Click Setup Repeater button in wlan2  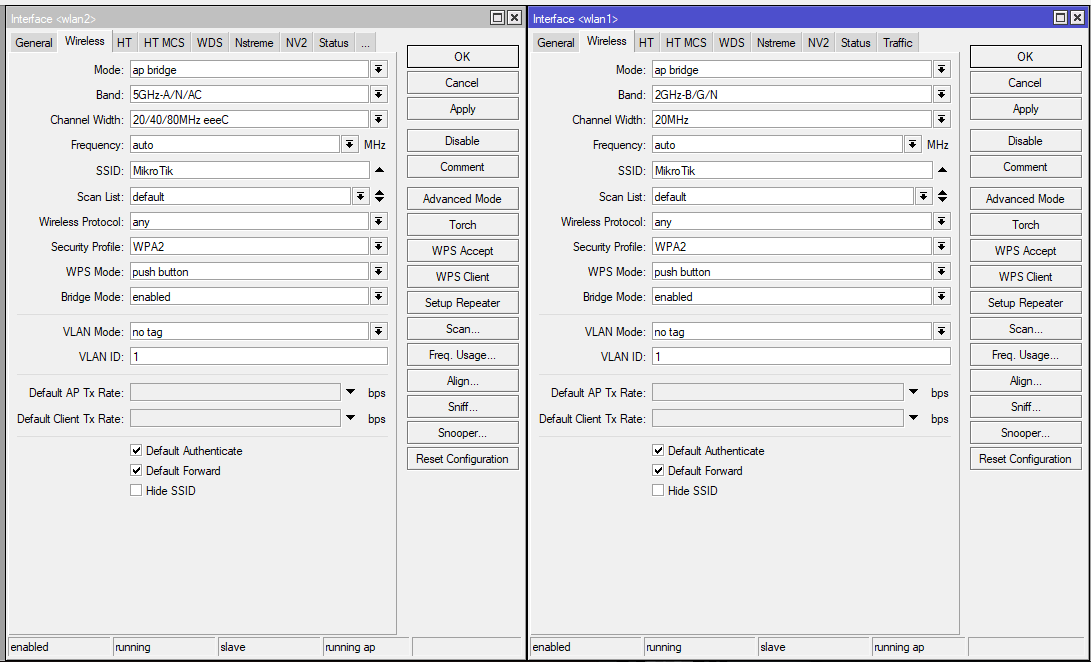point(462,303)
